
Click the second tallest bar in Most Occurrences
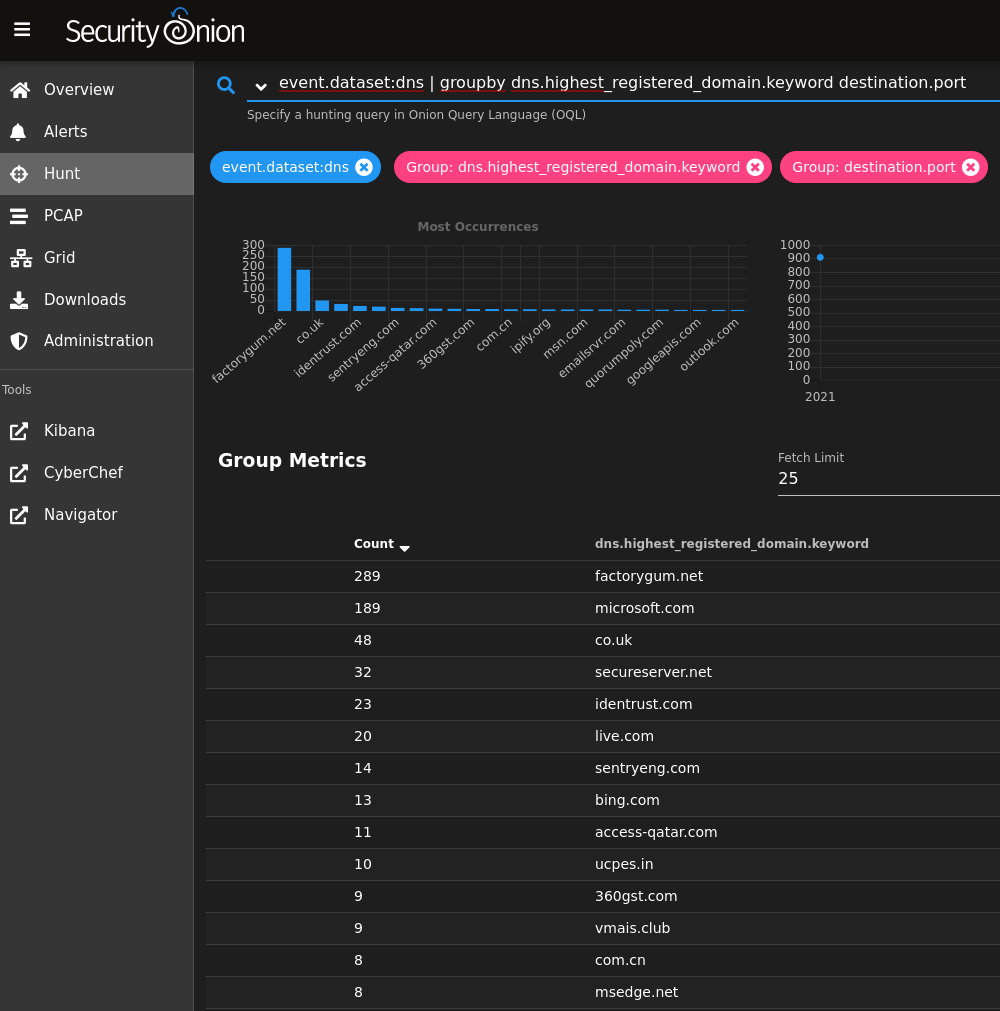pyautogui.click(x=303, y=290)
